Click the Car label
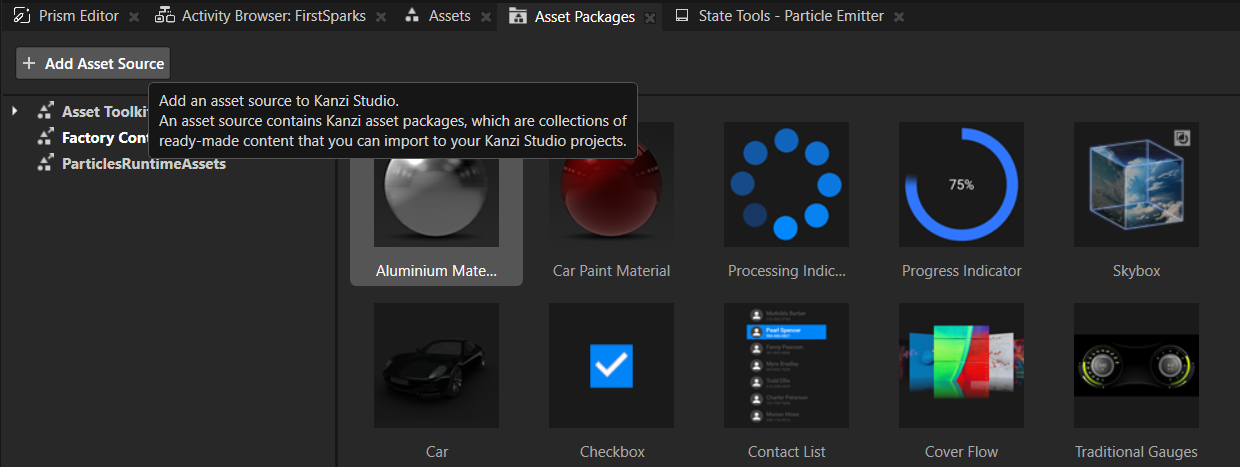Screen dimensions: 1240x467 click(437, 451)
